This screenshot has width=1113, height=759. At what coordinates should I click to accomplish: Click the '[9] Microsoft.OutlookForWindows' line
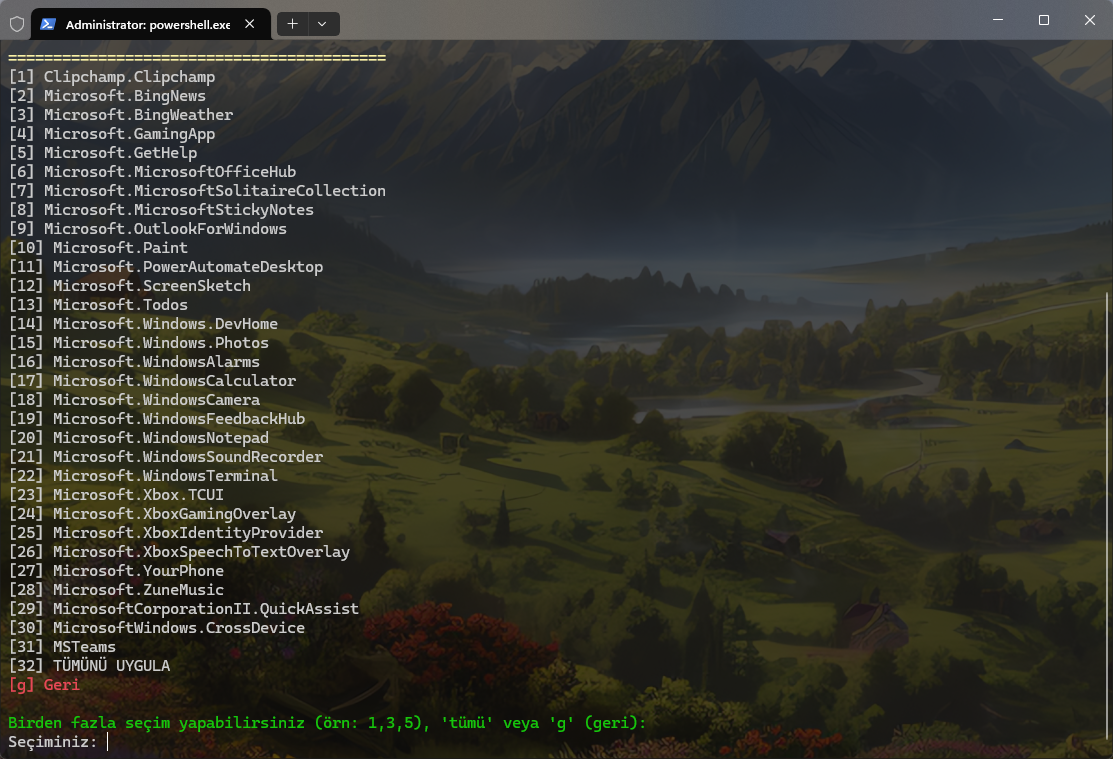pos(148,229)
